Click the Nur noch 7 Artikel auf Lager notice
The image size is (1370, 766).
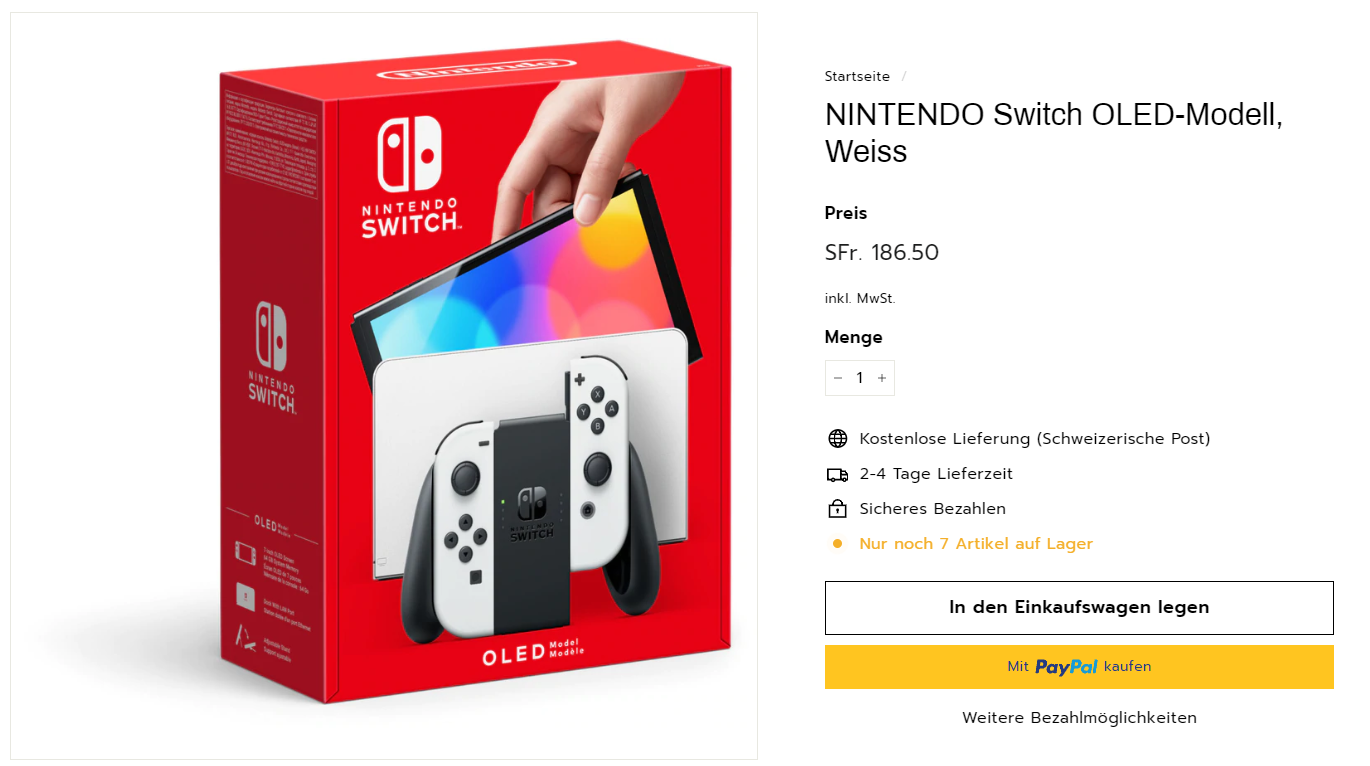tap(976, 544)
